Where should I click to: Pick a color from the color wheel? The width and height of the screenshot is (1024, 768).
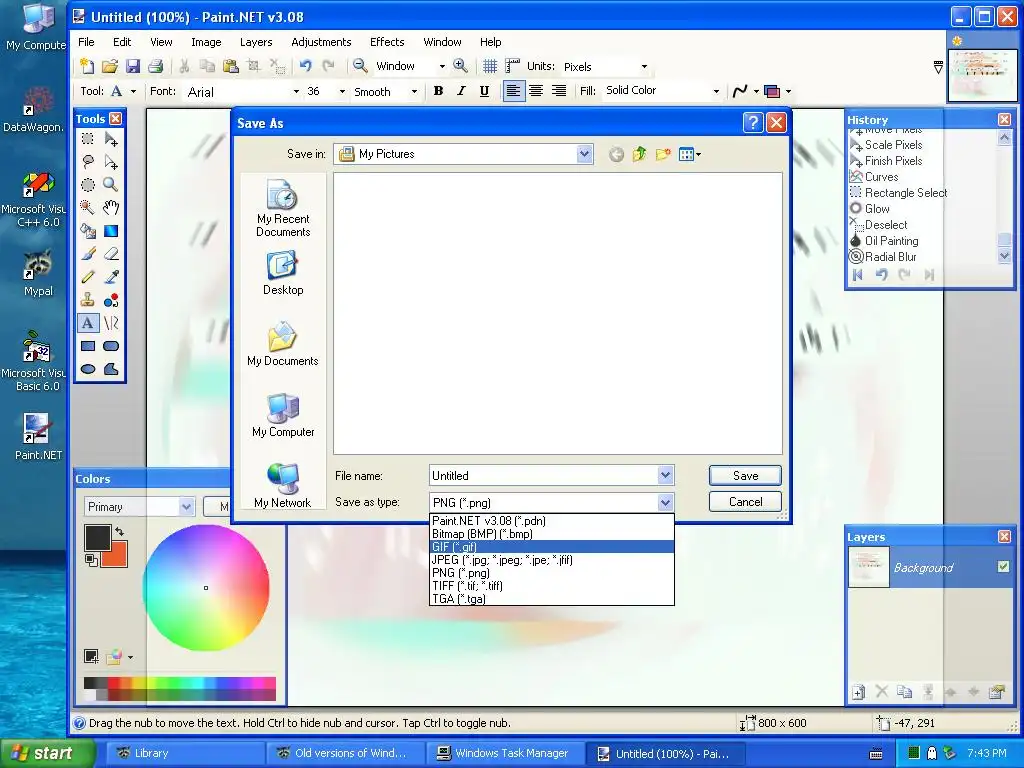206,588
